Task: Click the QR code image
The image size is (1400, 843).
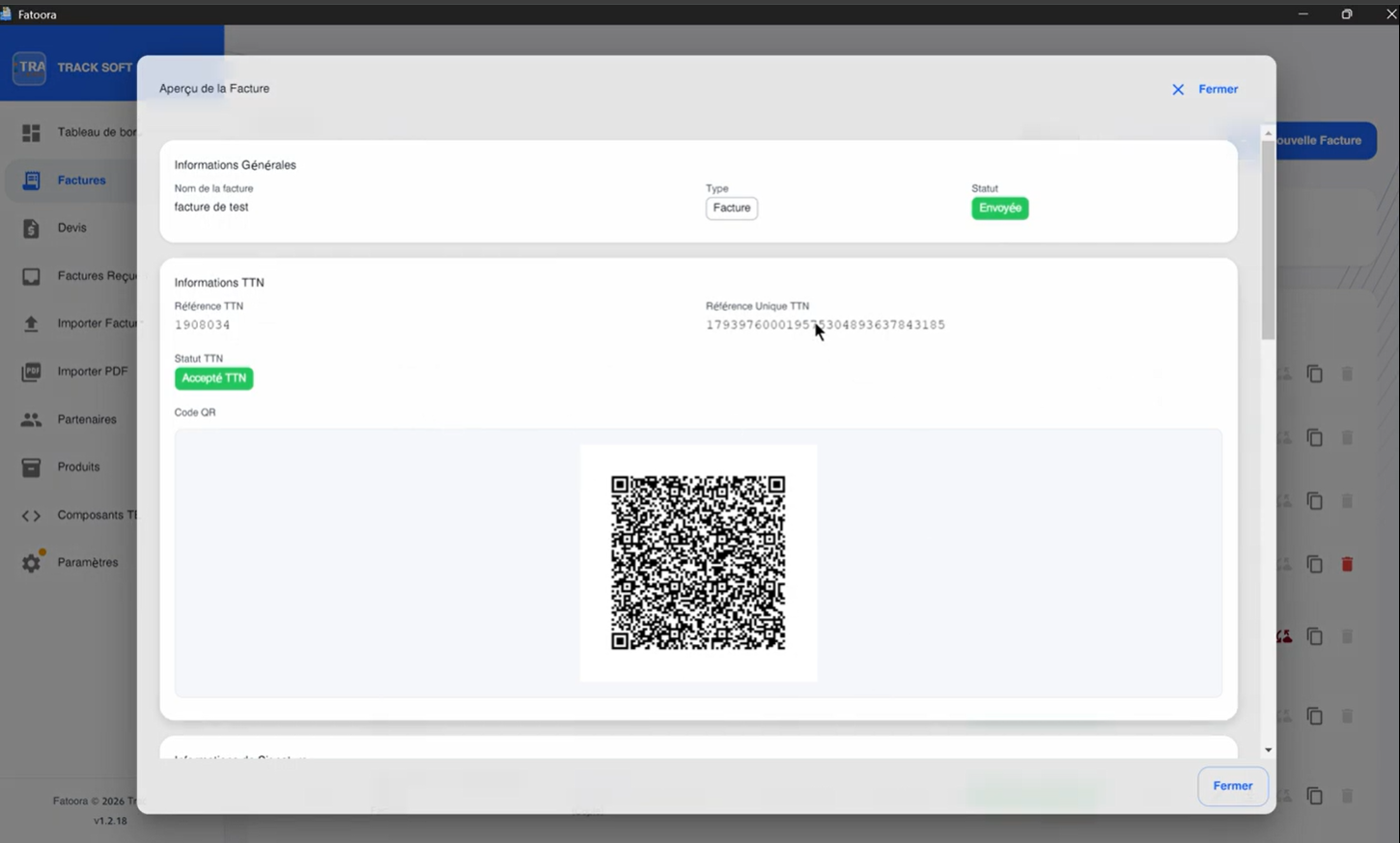Action: (698, 563)
